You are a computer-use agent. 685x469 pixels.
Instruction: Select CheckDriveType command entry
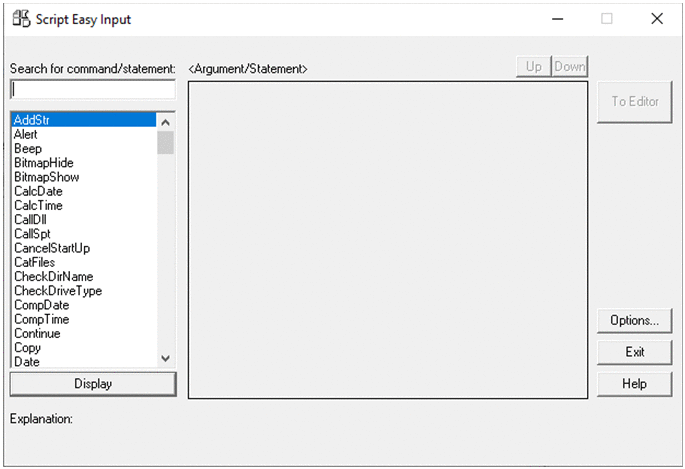(83, 290)
